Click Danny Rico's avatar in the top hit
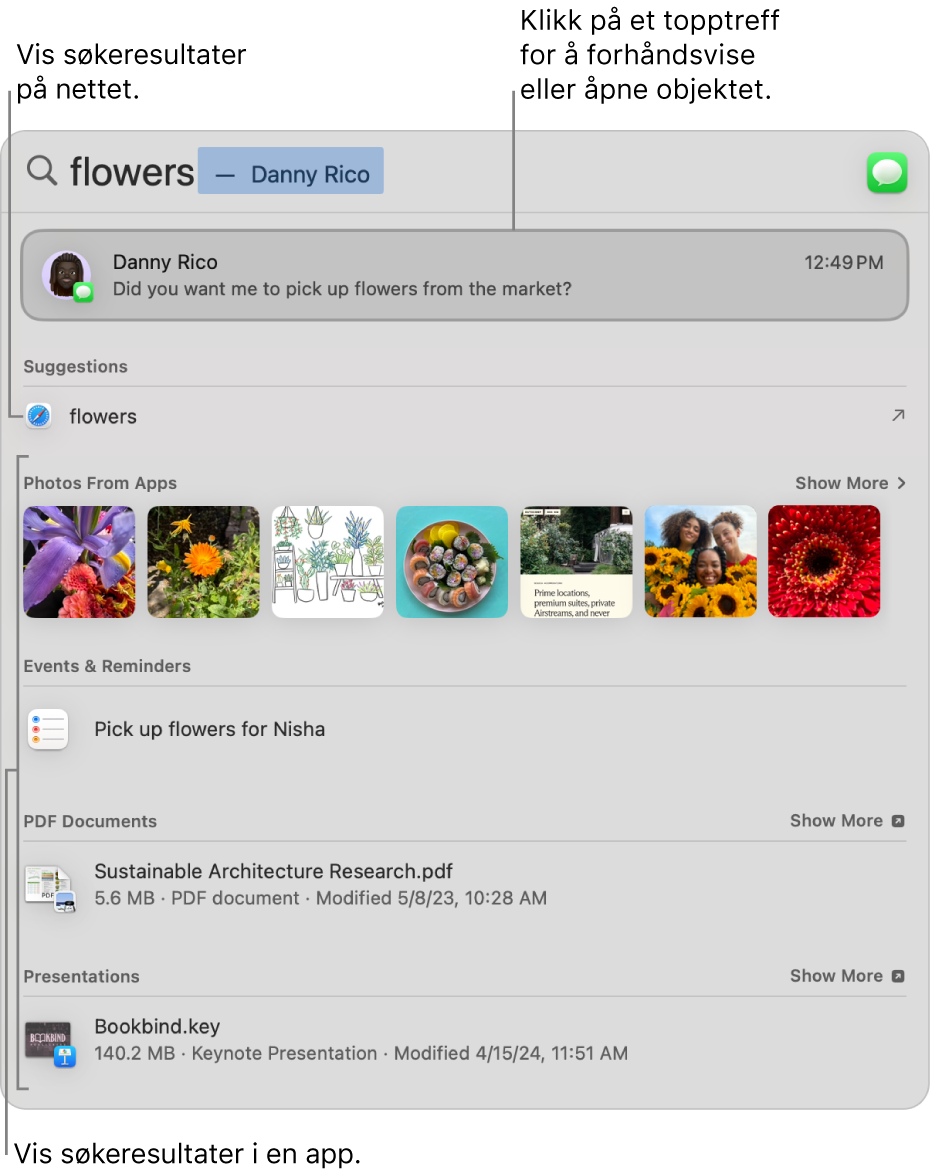This screenshot has height=1176, width=931. pyautogui.click(x=67, y=276)
